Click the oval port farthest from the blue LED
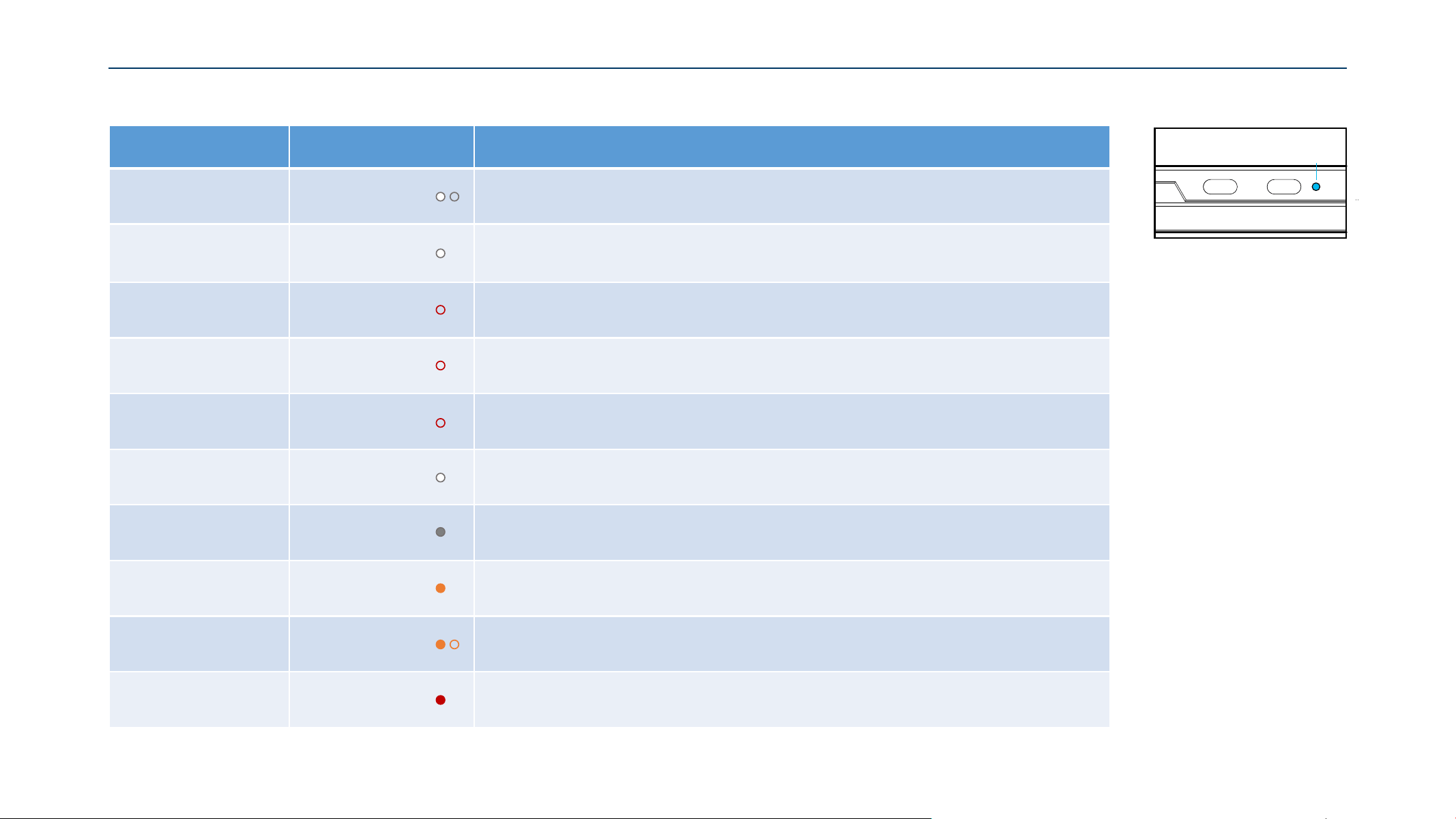 tap(1220, 187)
